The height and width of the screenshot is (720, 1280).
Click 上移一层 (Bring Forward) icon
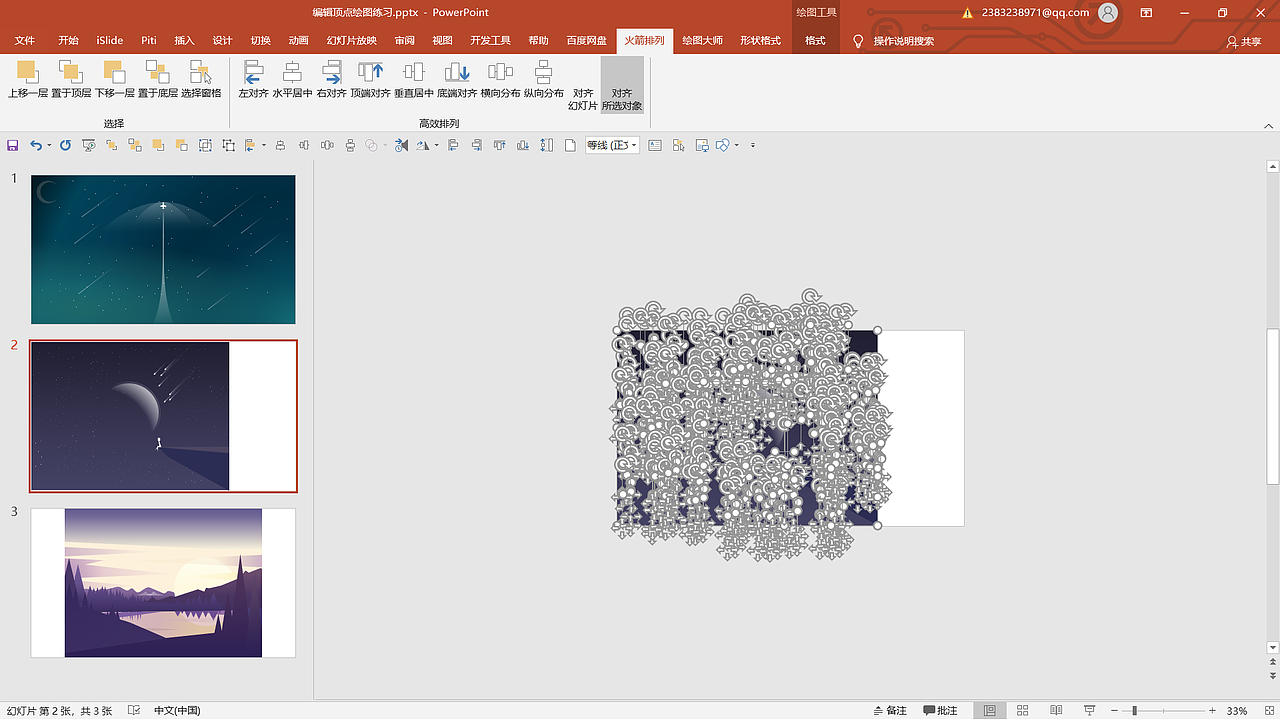click(28, 72)
